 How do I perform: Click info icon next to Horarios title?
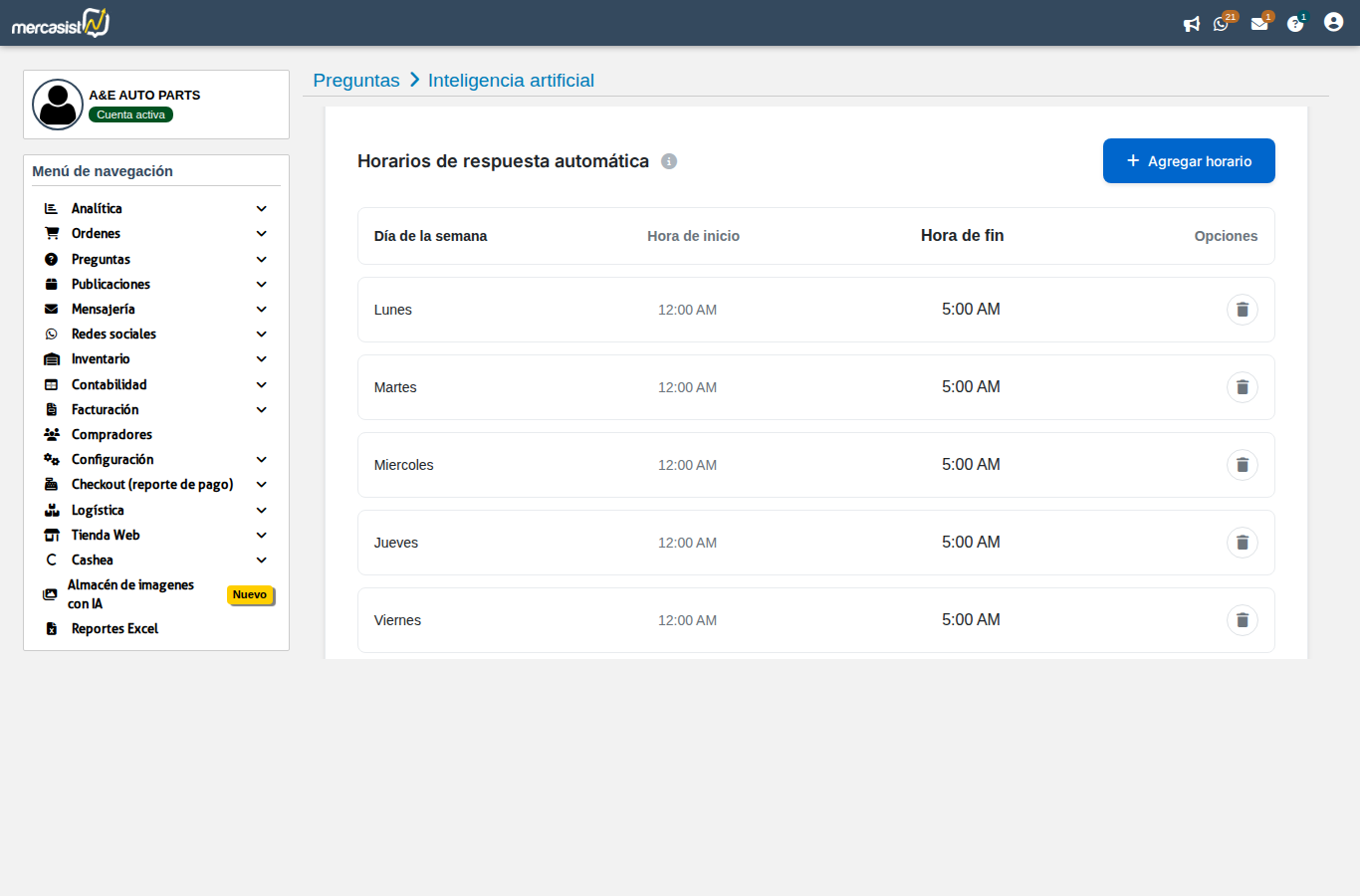tap(669, 161)
